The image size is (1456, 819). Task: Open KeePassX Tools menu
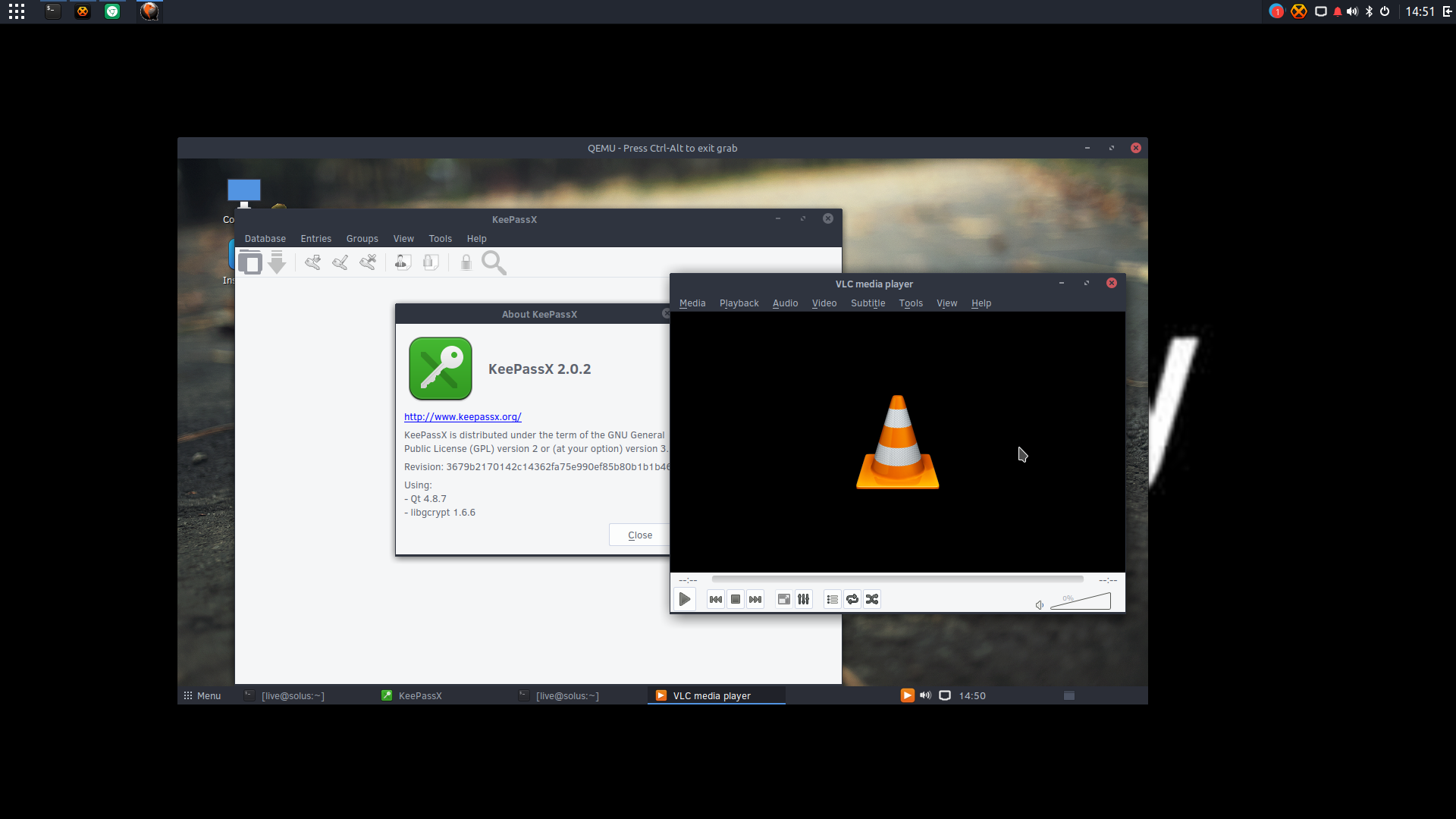[x=440, y=239]
